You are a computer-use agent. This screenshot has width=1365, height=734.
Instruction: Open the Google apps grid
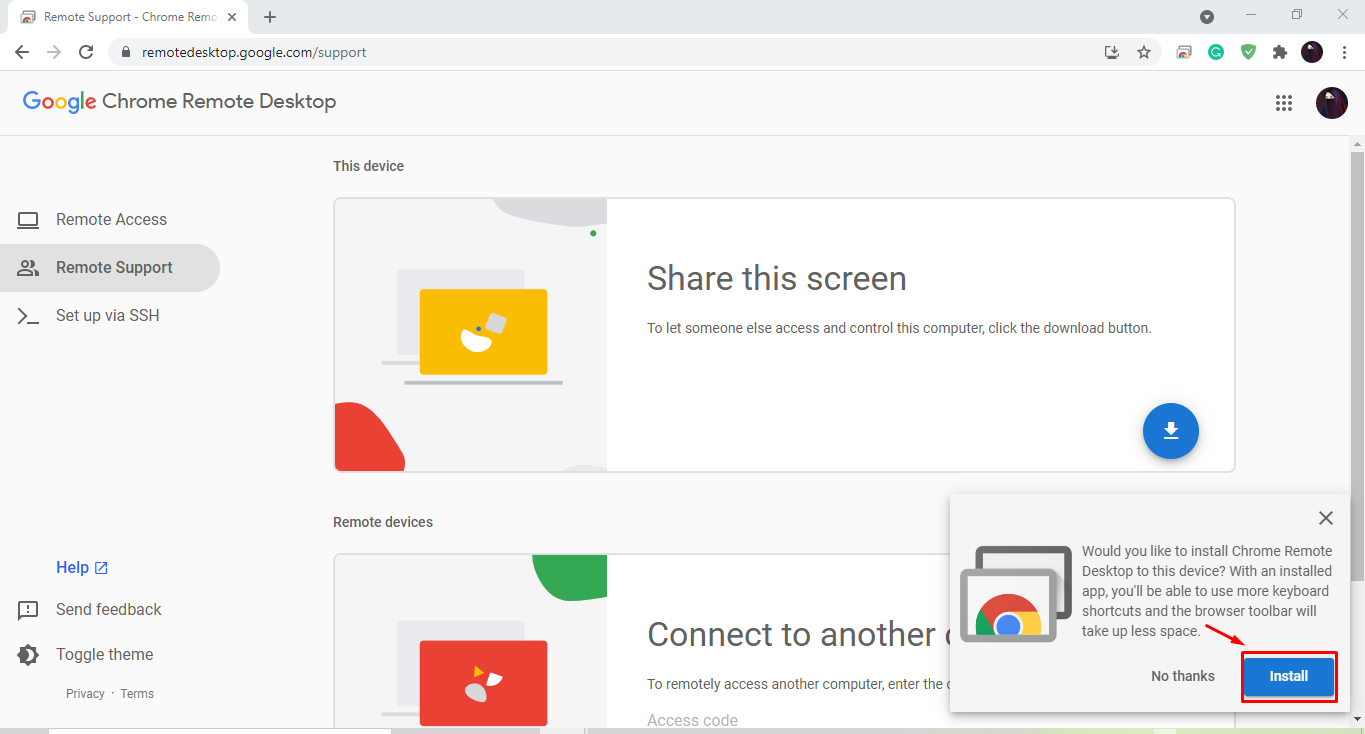[1284, 103]
